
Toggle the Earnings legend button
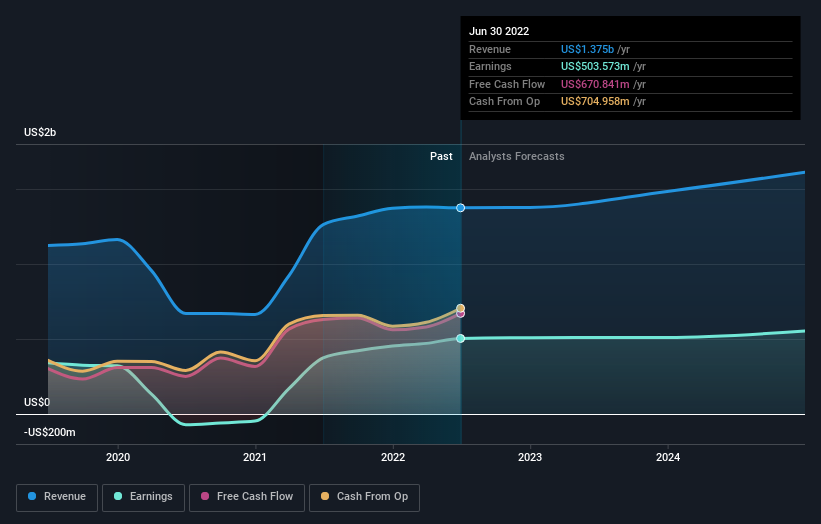coord(143,497)
